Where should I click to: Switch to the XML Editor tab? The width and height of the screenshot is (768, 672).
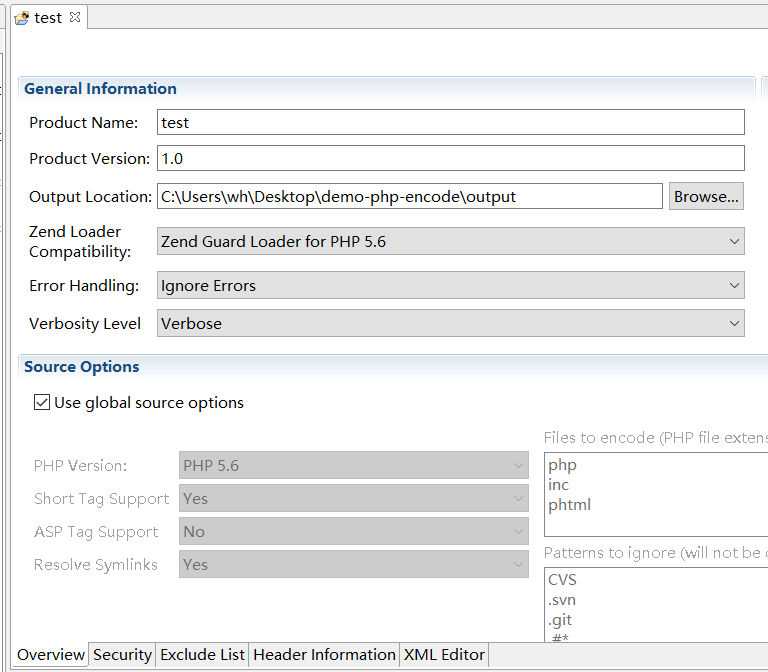point(444,655)
